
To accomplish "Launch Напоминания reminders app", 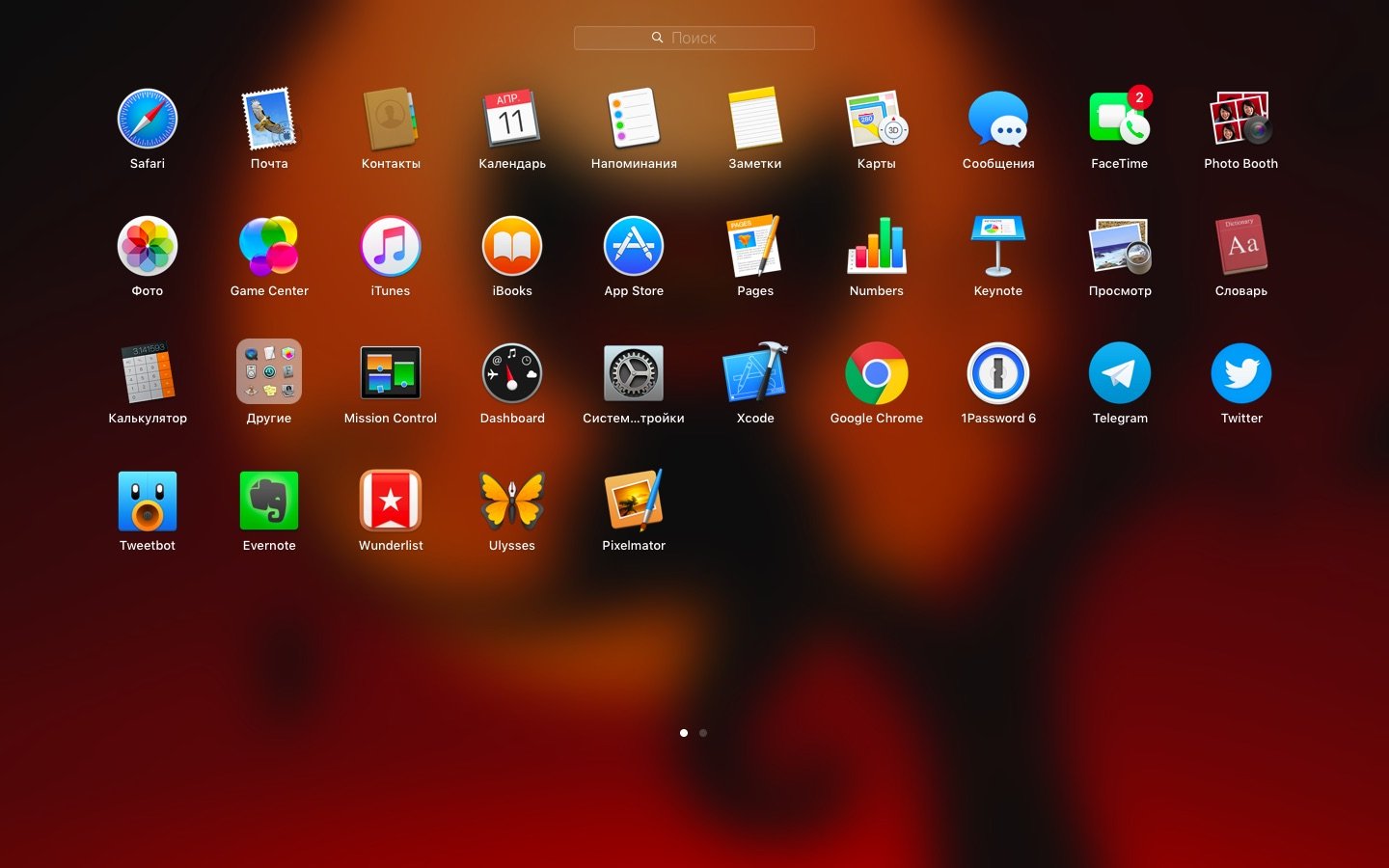I will tap(634, 120).
